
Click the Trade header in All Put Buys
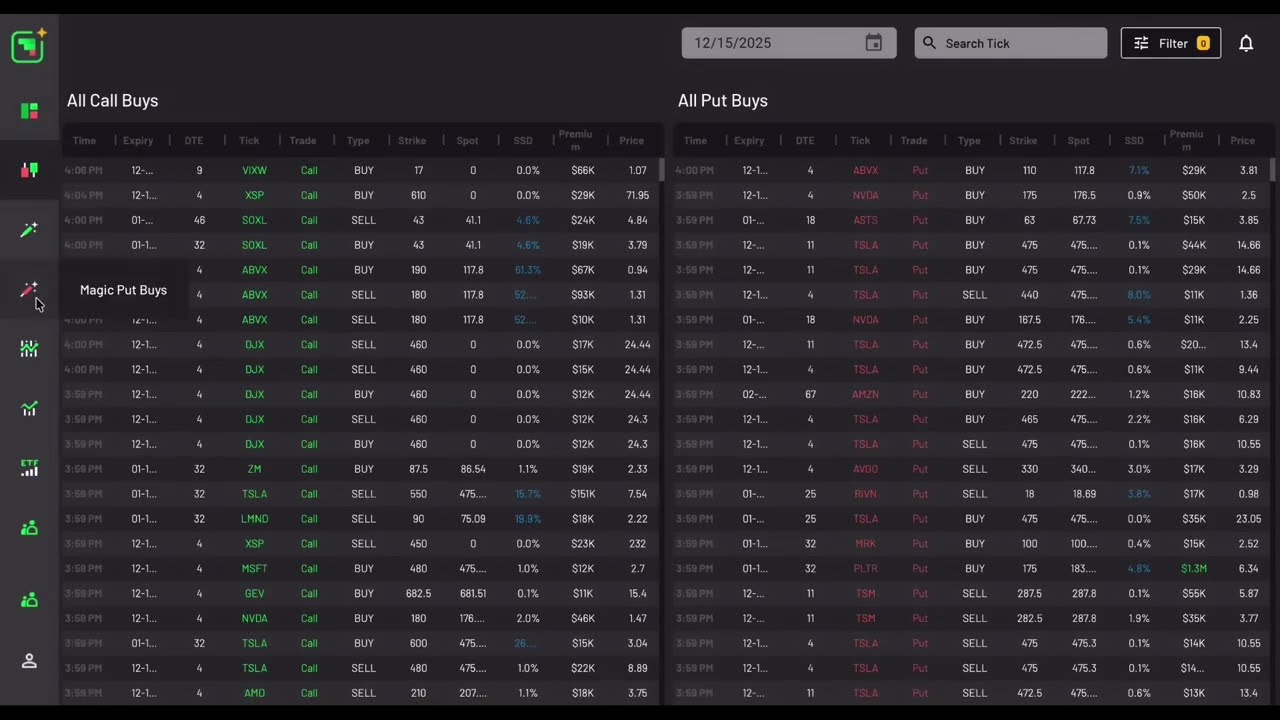pos(914,141)
